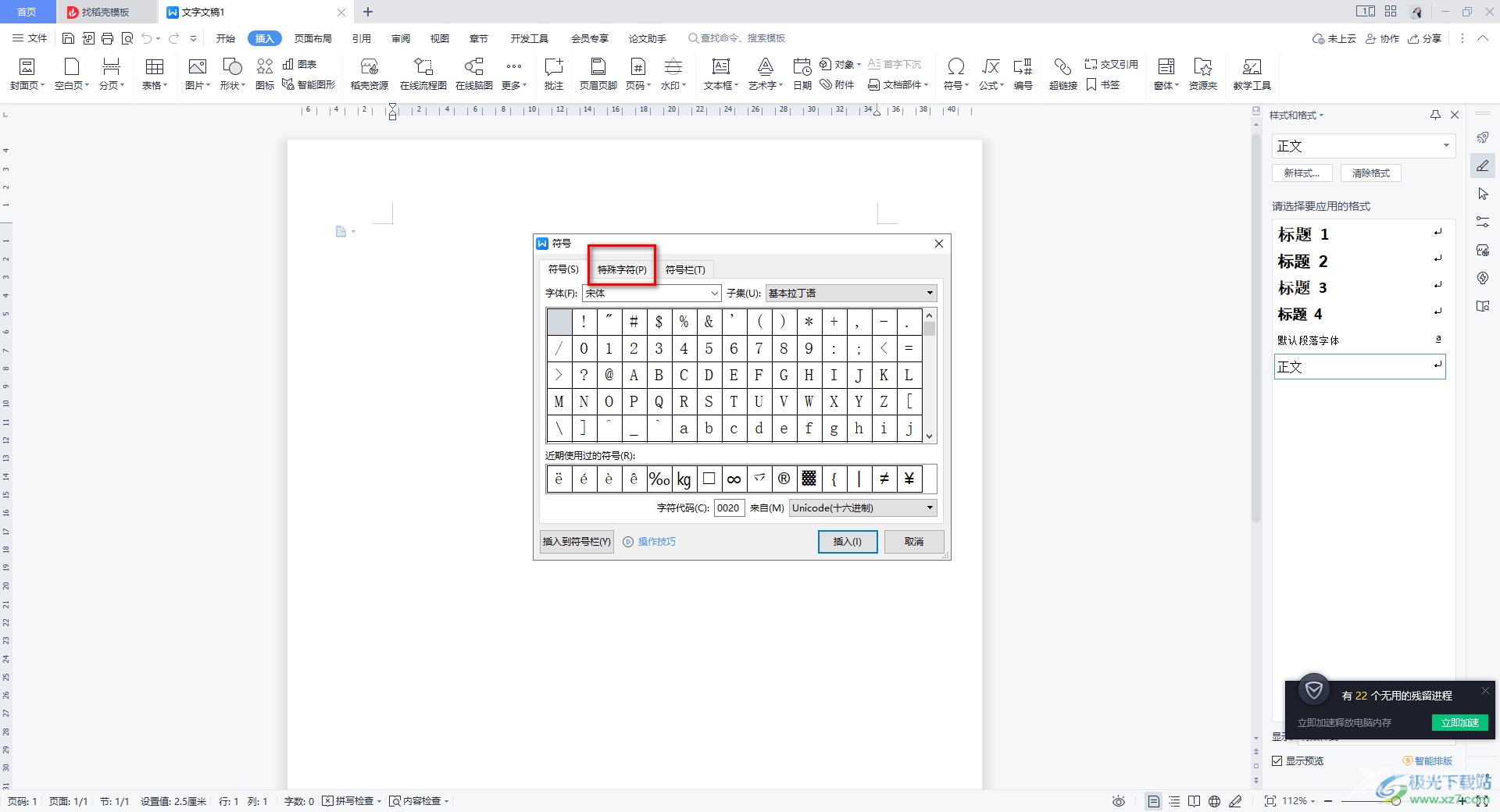This screenshot has height=812, width=1500.
Task: Open the WordArt (艺术字) gallery
Action: pyautogui.click(x=765, y=74)
